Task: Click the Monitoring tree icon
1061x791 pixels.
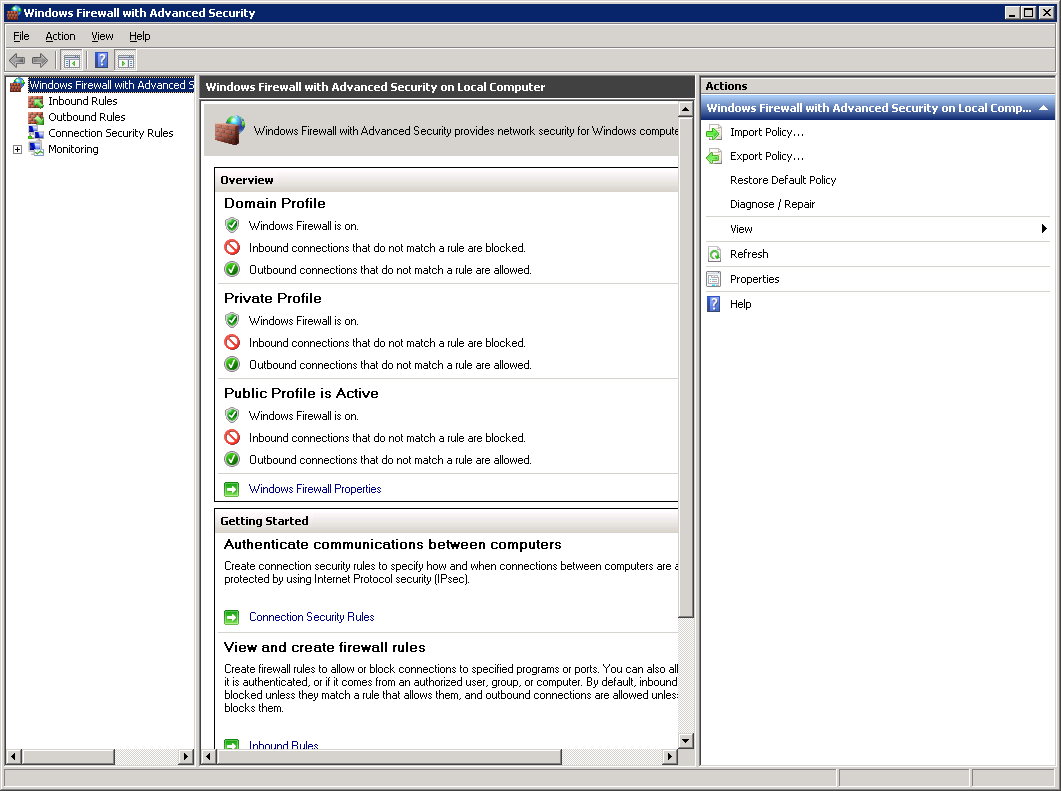Action: (x=36, y=150)
